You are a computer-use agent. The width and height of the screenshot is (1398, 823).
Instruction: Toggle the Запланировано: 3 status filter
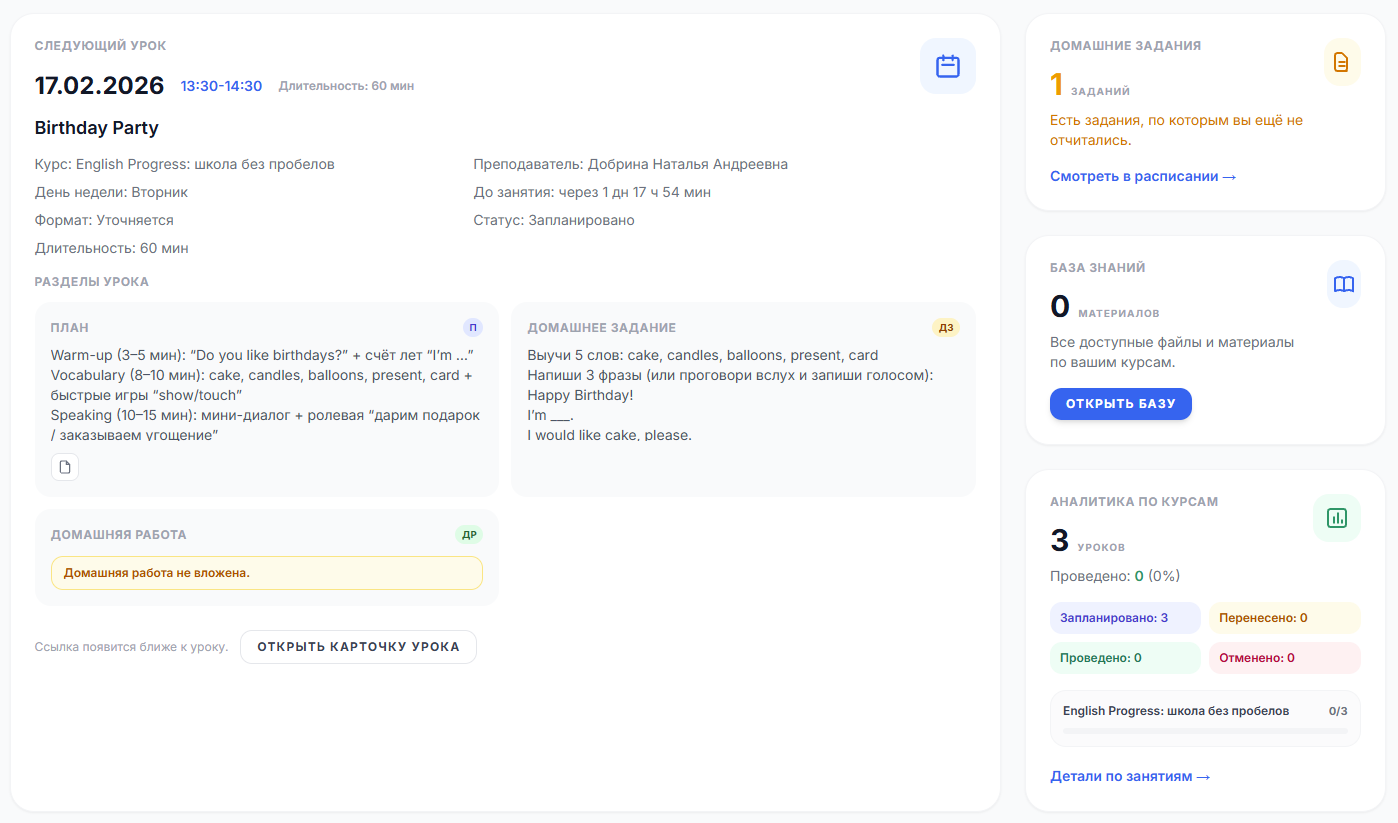point(1125,619)
